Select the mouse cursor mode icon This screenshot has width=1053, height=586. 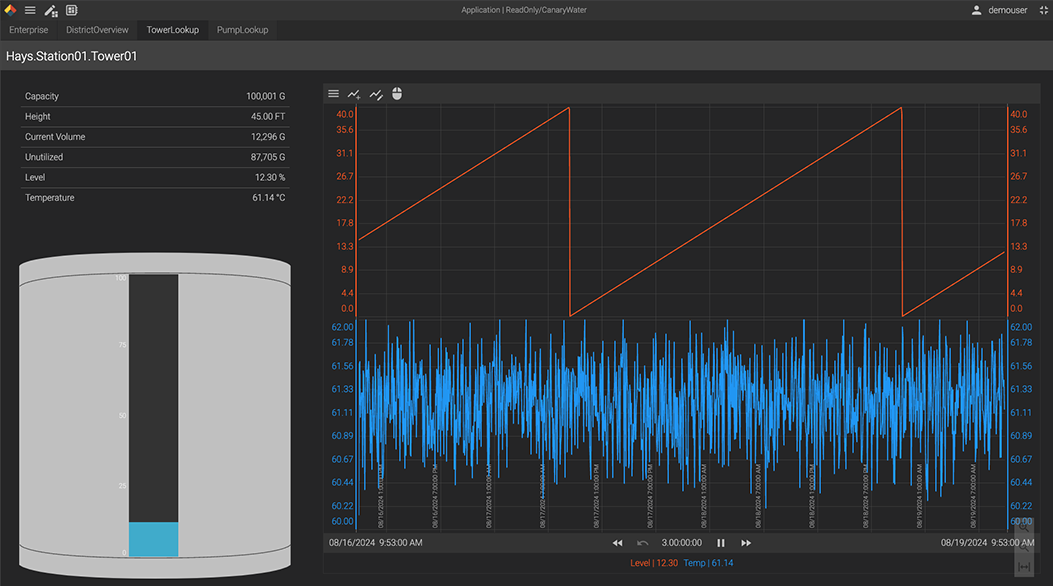(x=397, y=94)
